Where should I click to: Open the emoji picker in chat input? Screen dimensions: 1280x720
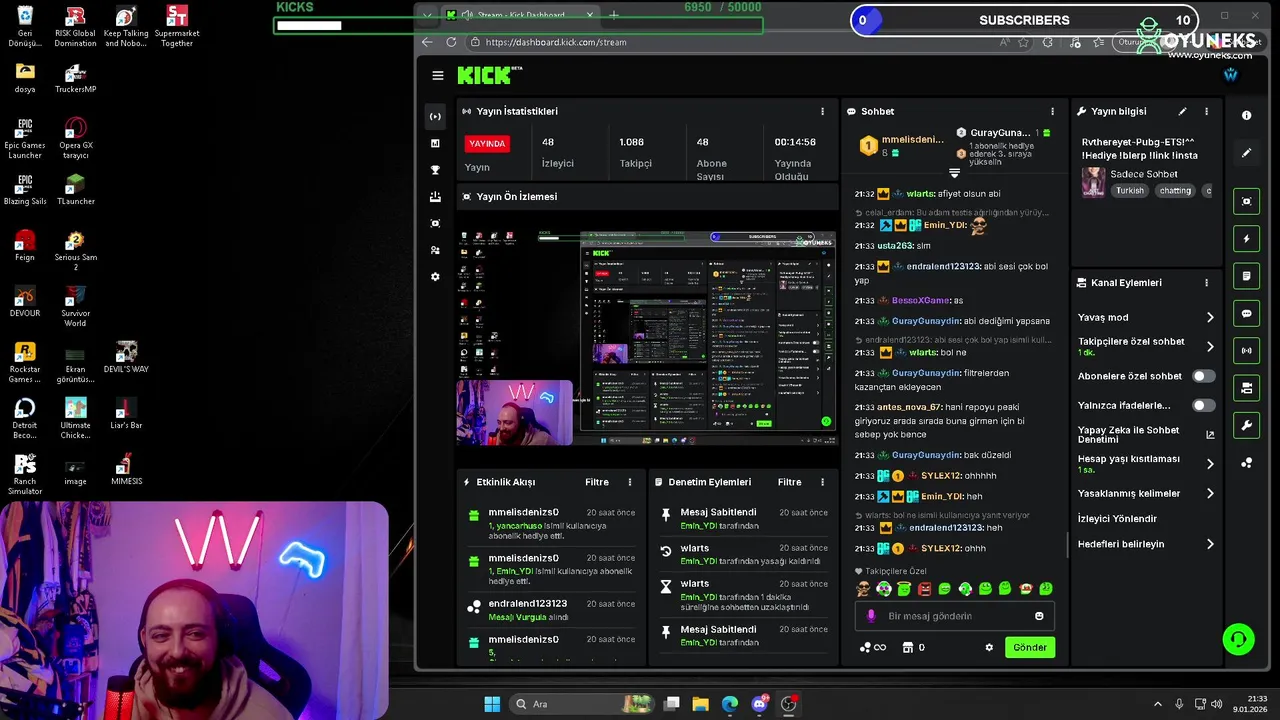tap(1039, 616)
